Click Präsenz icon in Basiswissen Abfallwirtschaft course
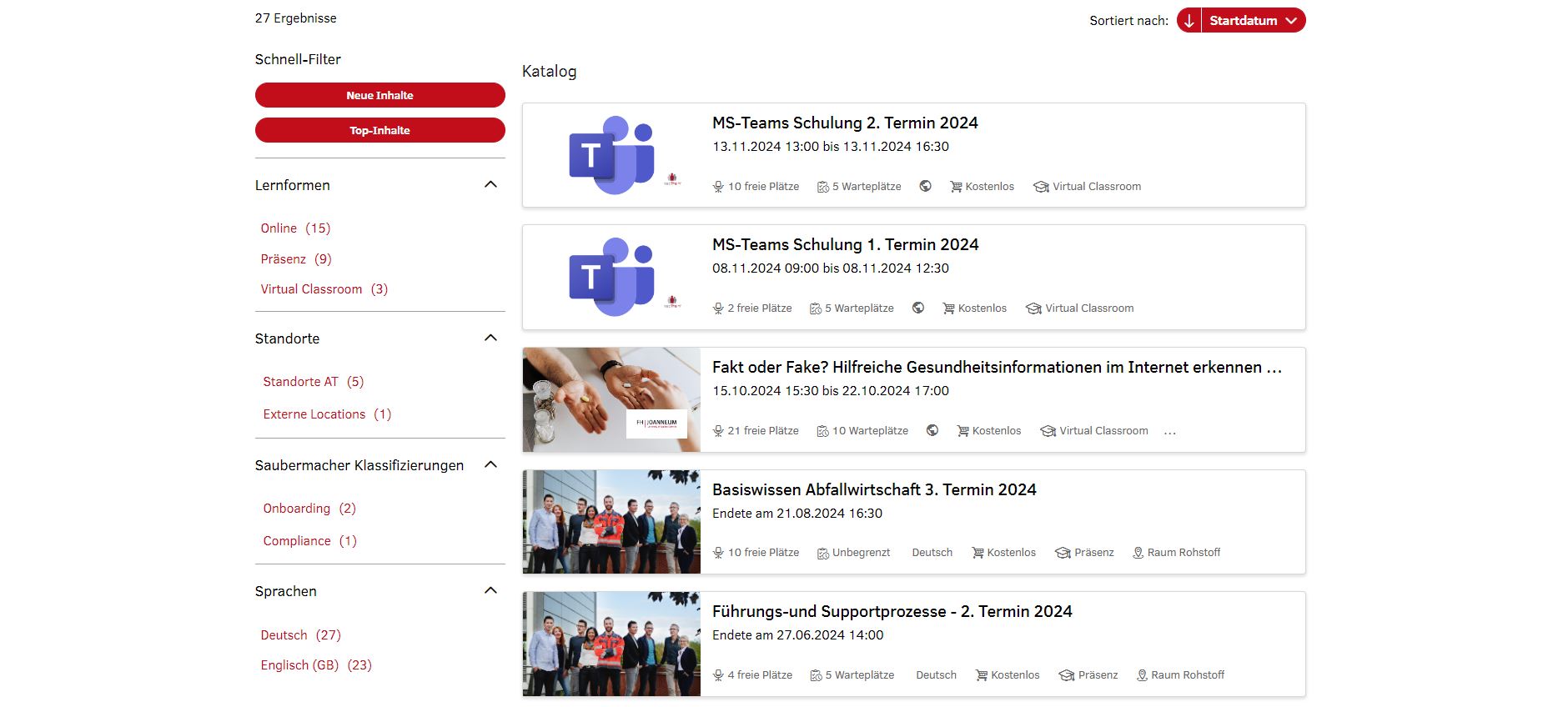 (1063, 553)
